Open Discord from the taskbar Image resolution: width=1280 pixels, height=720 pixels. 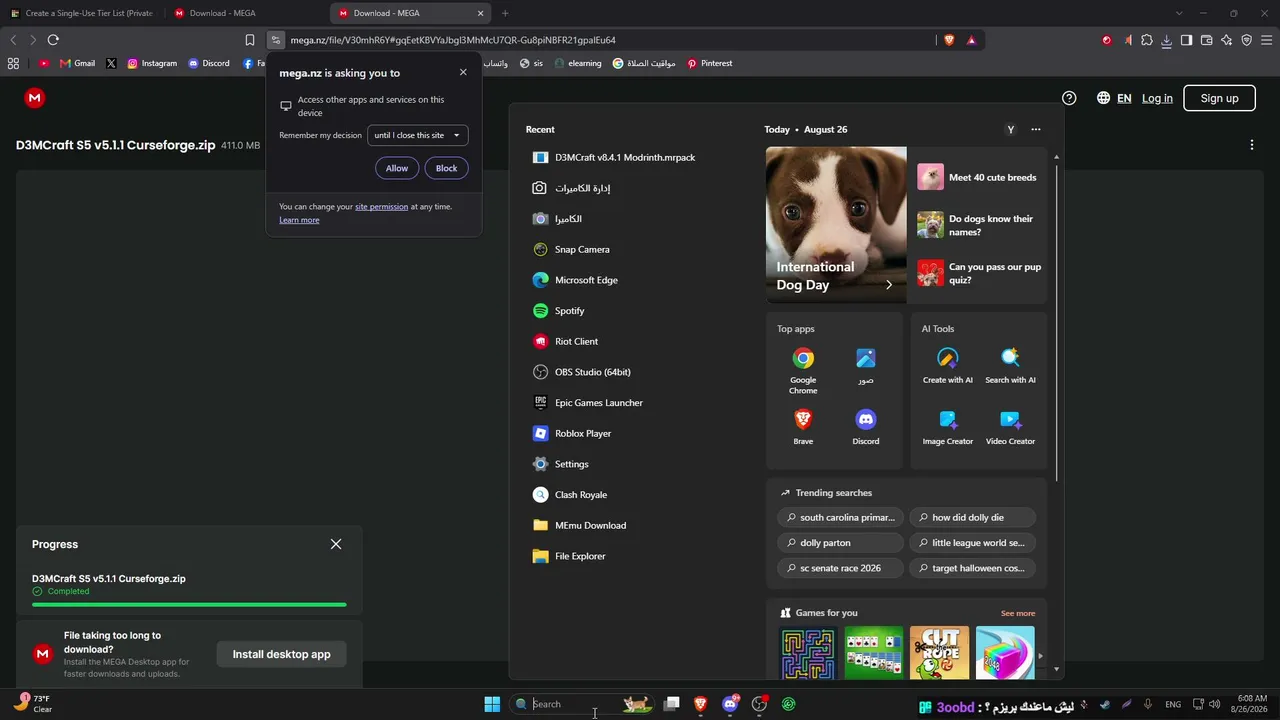pos(730,704)
